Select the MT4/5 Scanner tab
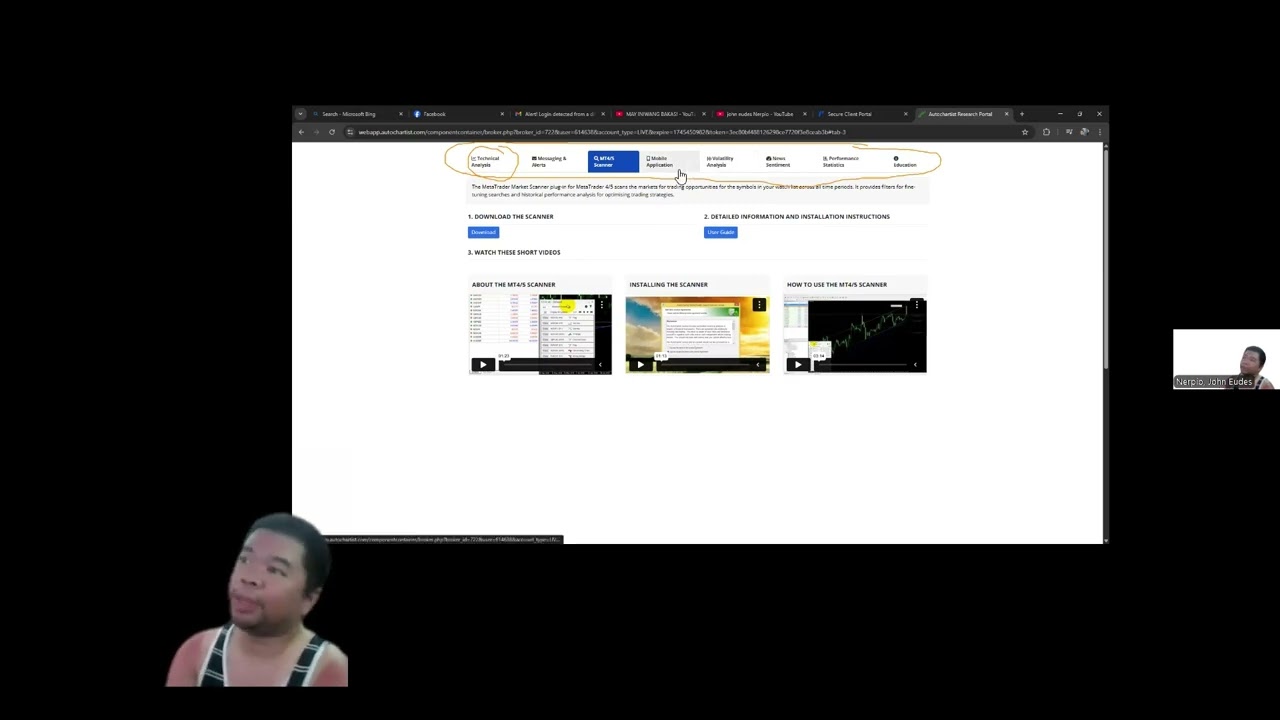 [613, 161]
